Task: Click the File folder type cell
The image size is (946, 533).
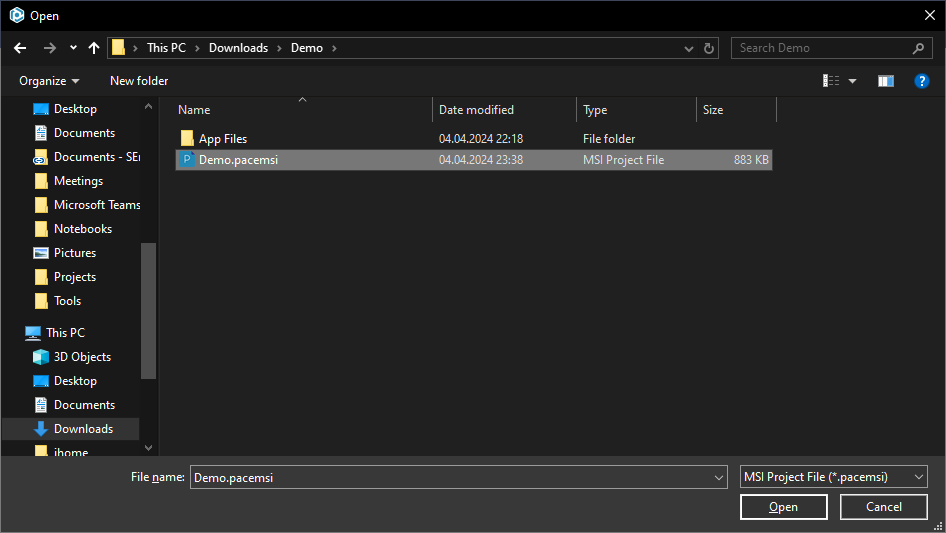Action: pyautogui.click(x=609, y=139)
